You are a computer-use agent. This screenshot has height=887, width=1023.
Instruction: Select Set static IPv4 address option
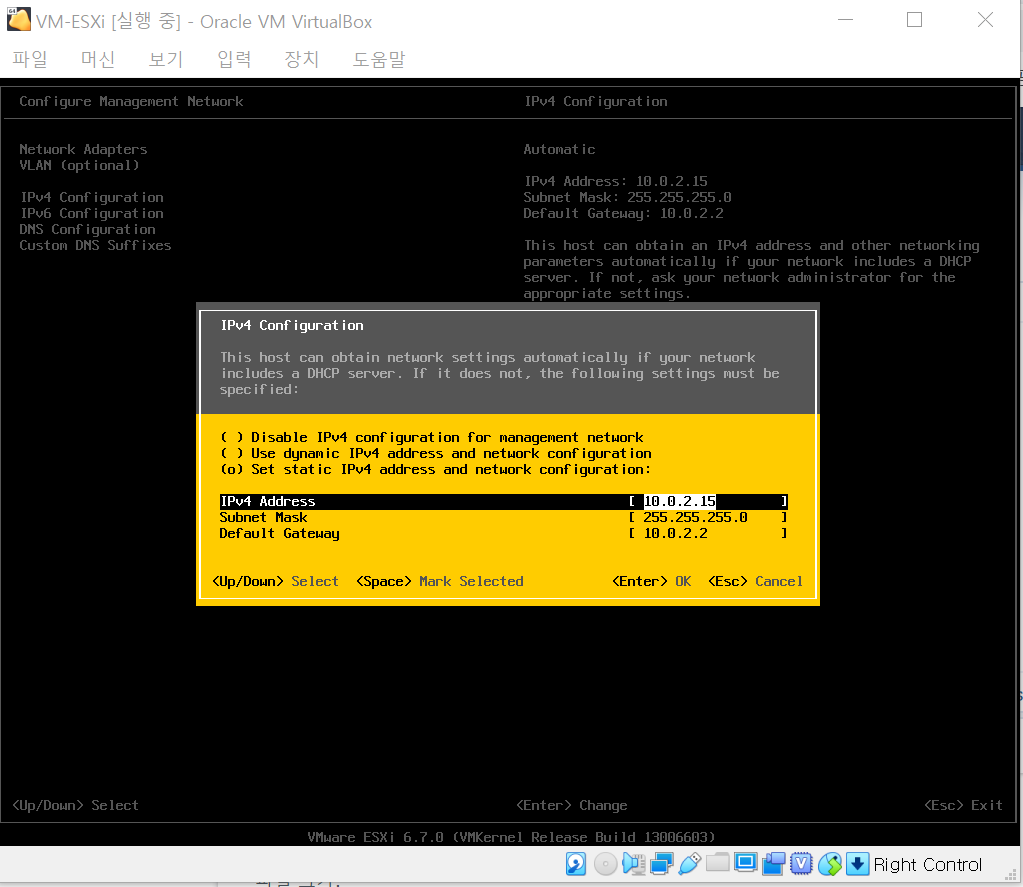435,470
